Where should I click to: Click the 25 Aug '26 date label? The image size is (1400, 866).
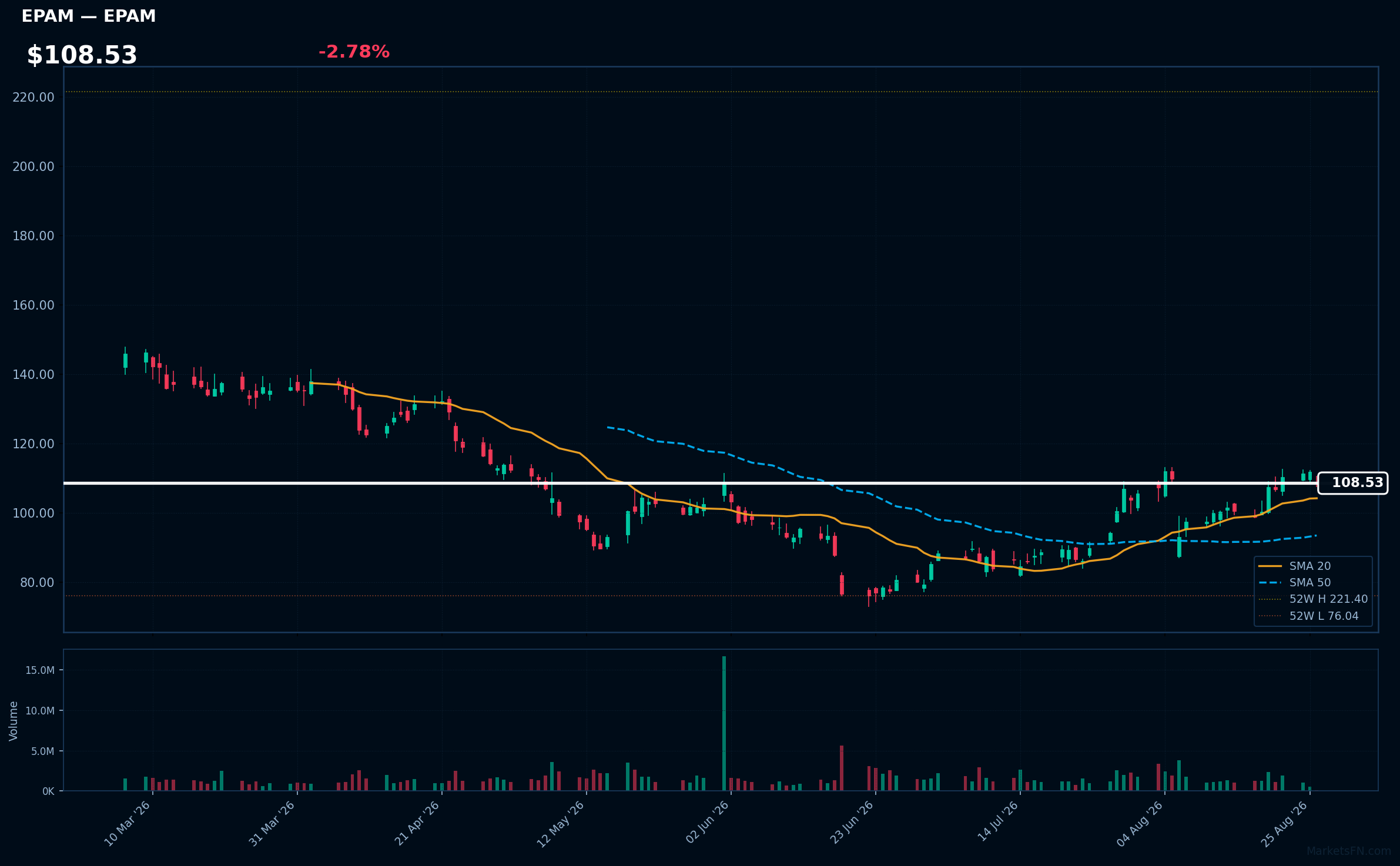click(x=1284, y=824)
